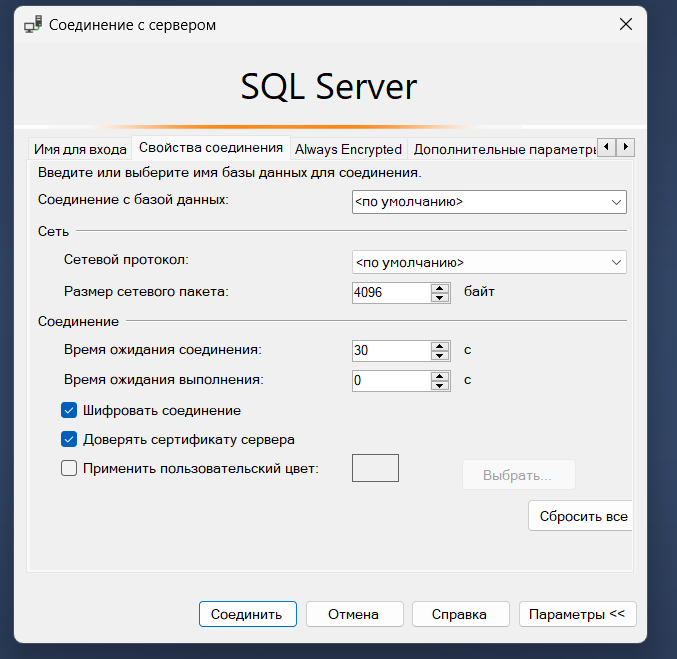Click the Отмена button
677x659 pixels.
354,614
